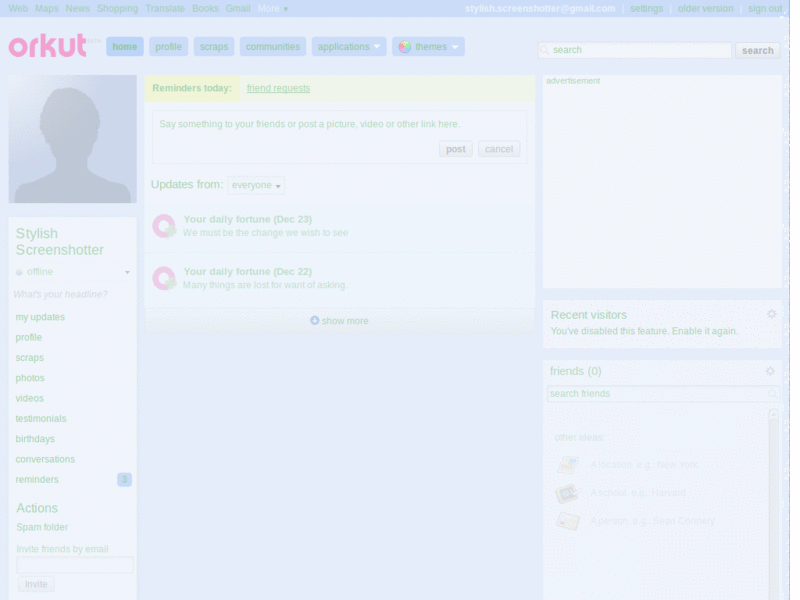Screen dimensions: 800x600
Task: Open Translate from the top bar
Action: click(x=165, y=9)
